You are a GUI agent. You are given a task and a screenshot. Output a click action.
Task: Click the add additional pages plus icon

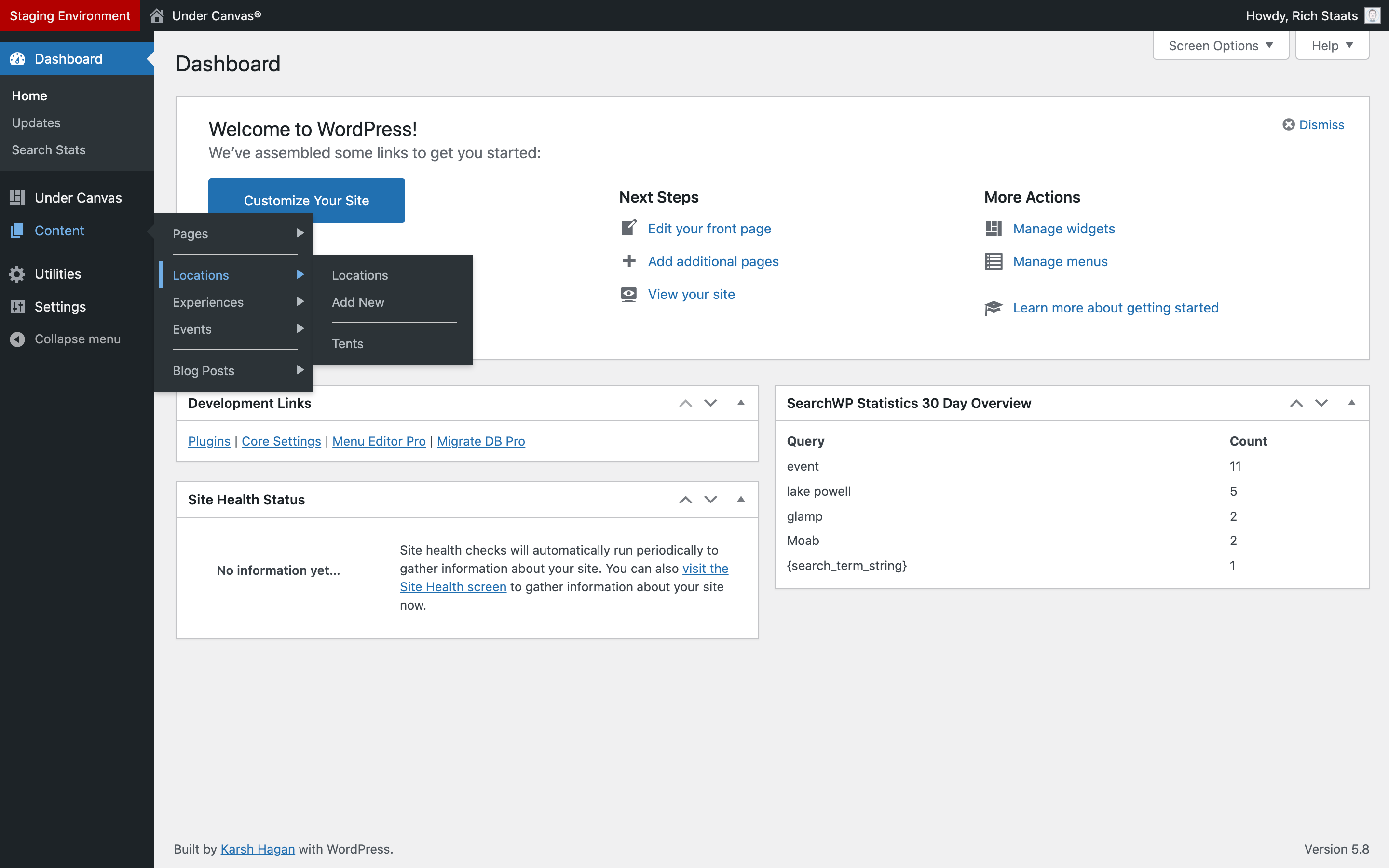(628, 260)
